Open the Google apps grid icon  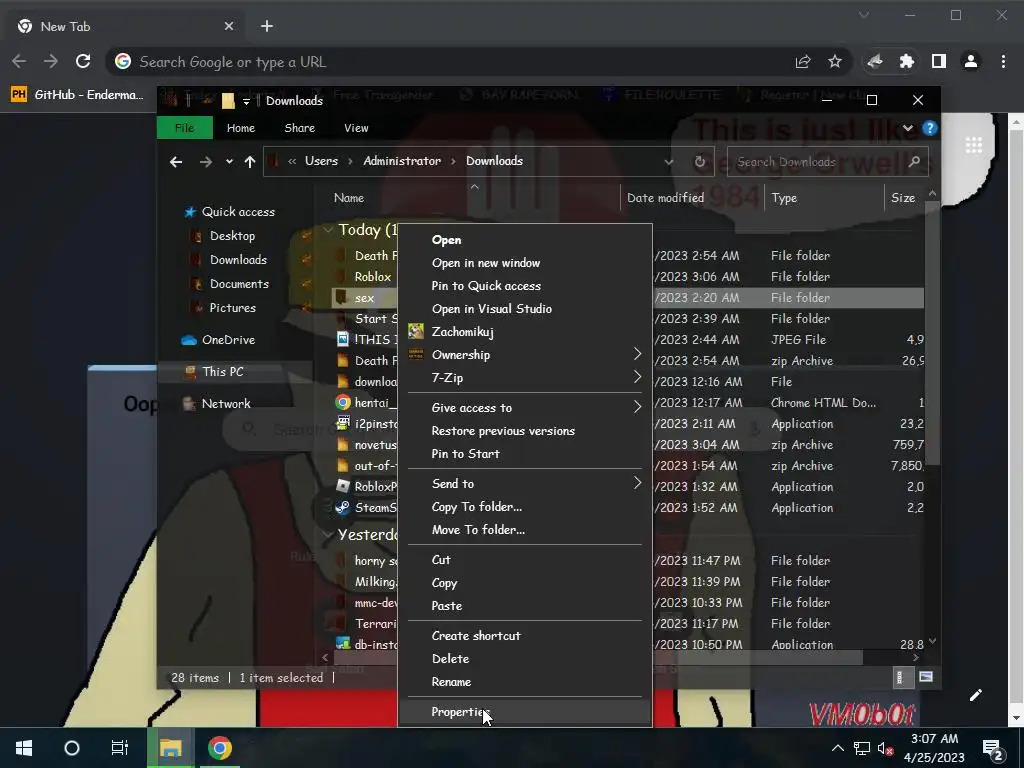(974, 145)
